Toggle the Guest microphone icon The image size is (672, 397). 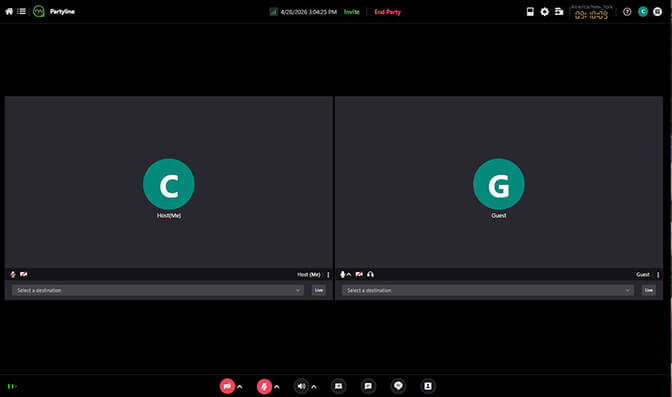pyautogui.click(x=342, y=274)
